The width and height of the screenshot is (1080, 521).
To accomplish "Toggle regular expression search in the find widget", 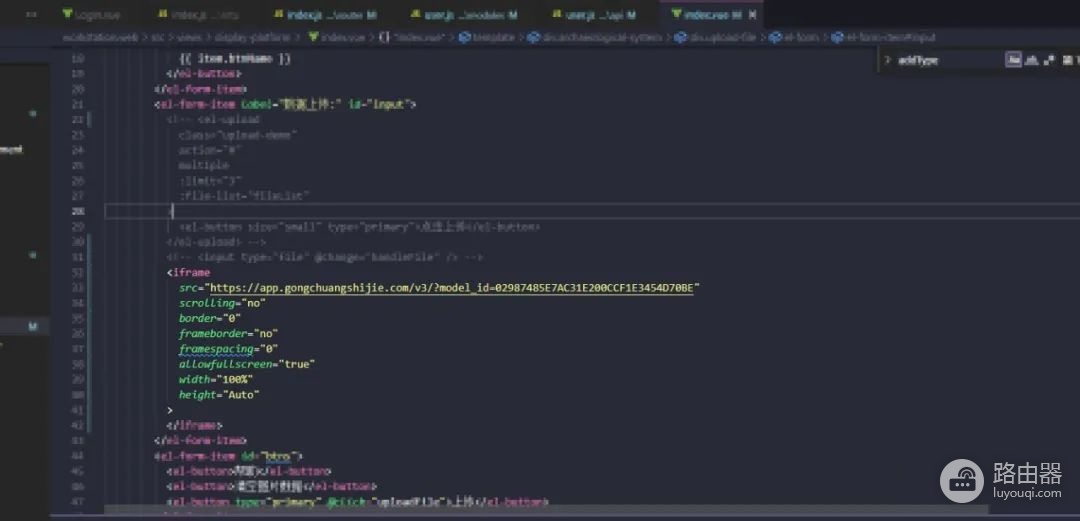I will (1049, 60).
